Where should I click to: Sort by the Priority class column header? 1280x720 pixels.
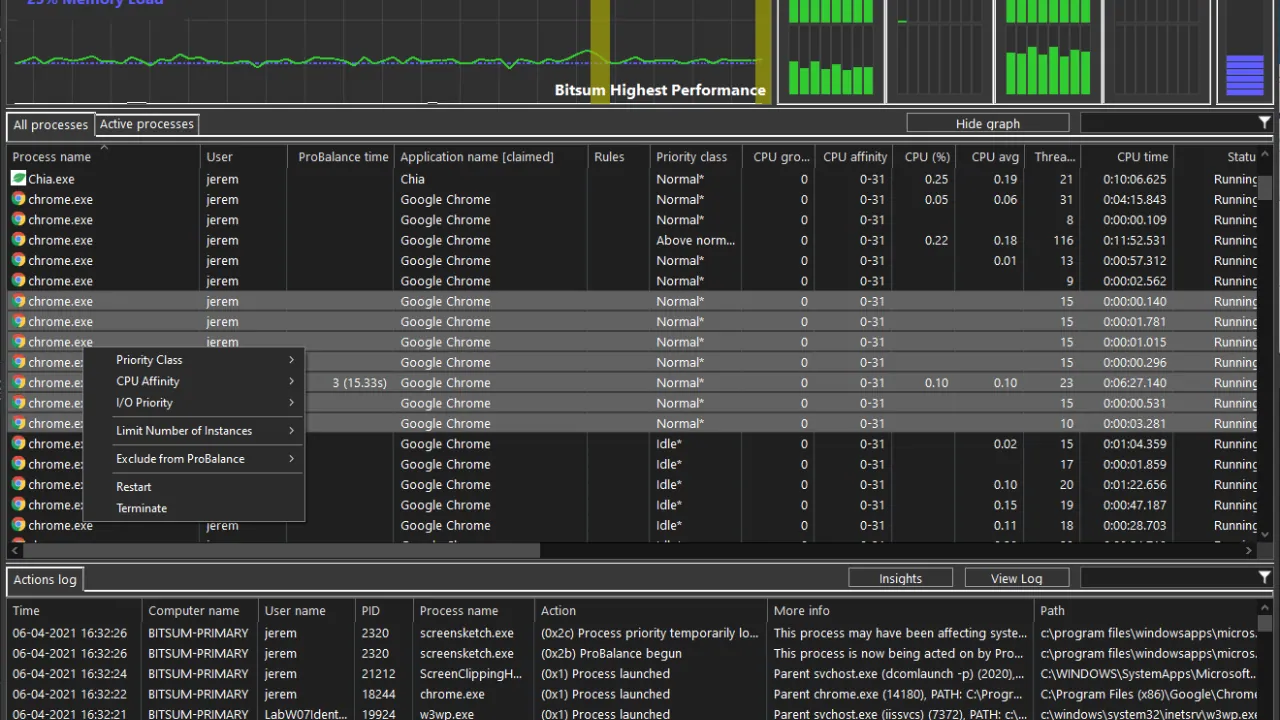[695, 157]
